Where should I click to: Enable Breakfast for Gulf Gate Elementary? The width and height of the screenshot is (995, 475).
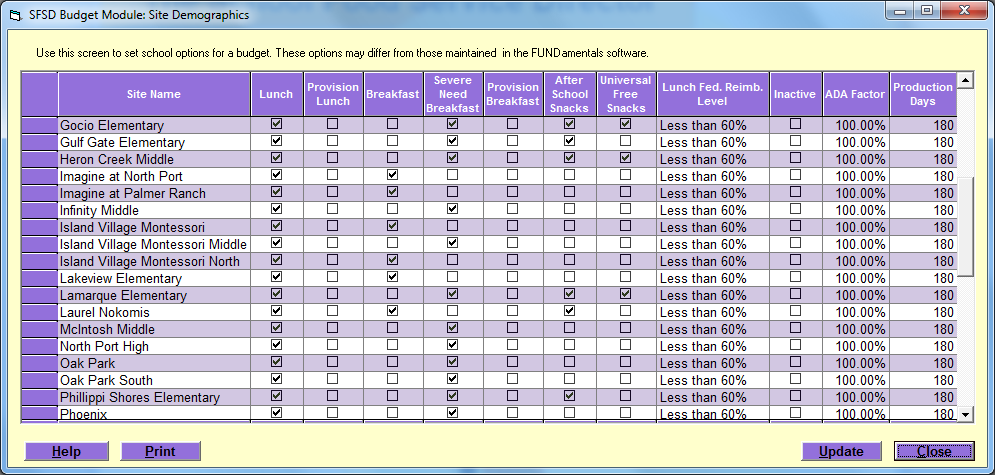pos(392,141)
